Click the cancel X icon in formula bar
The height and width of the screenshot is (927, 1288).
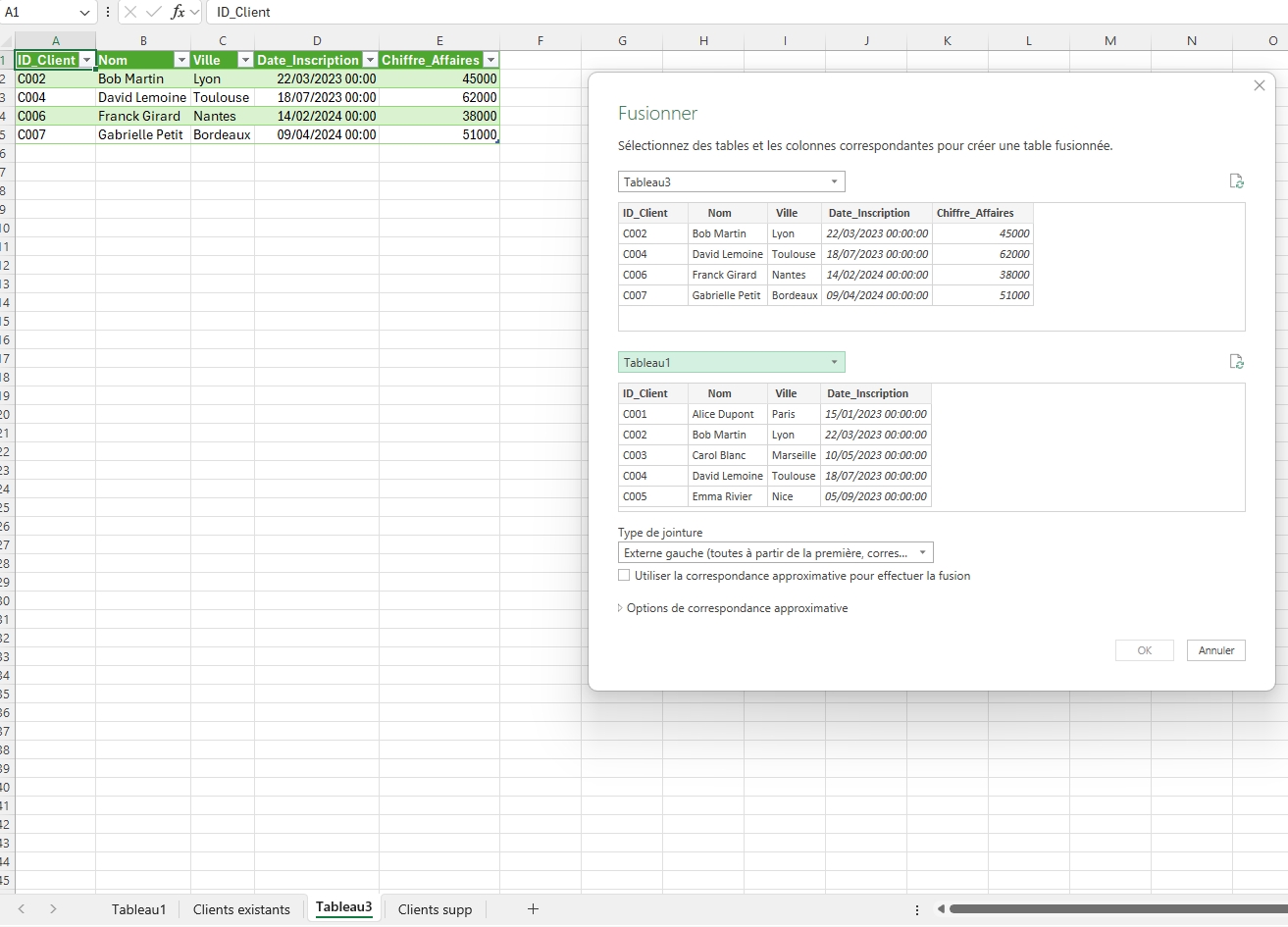pyautogui.click(x=130, y=12)
